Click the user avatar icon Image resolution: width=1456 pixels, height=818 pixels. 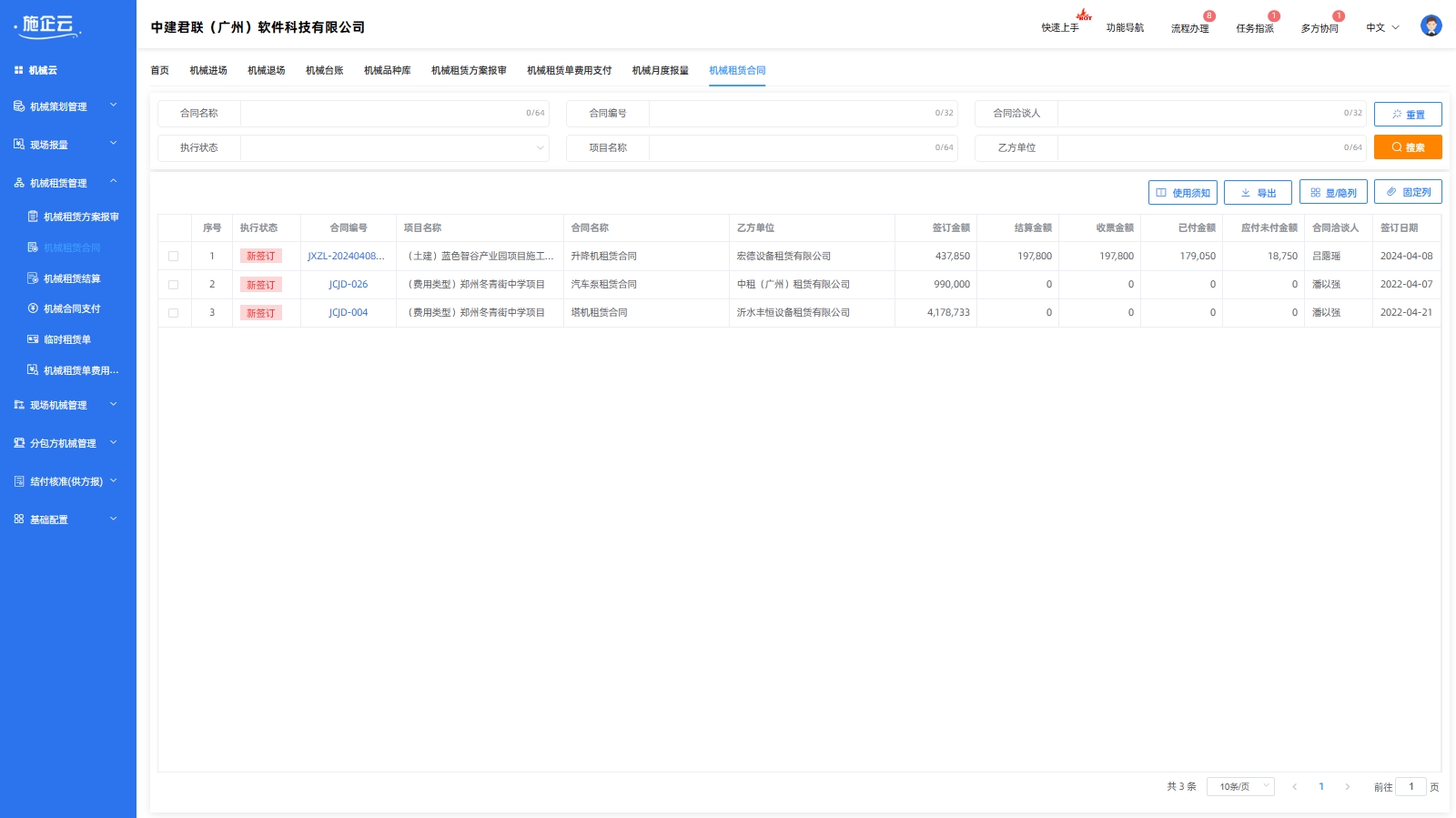(1431, 26)
